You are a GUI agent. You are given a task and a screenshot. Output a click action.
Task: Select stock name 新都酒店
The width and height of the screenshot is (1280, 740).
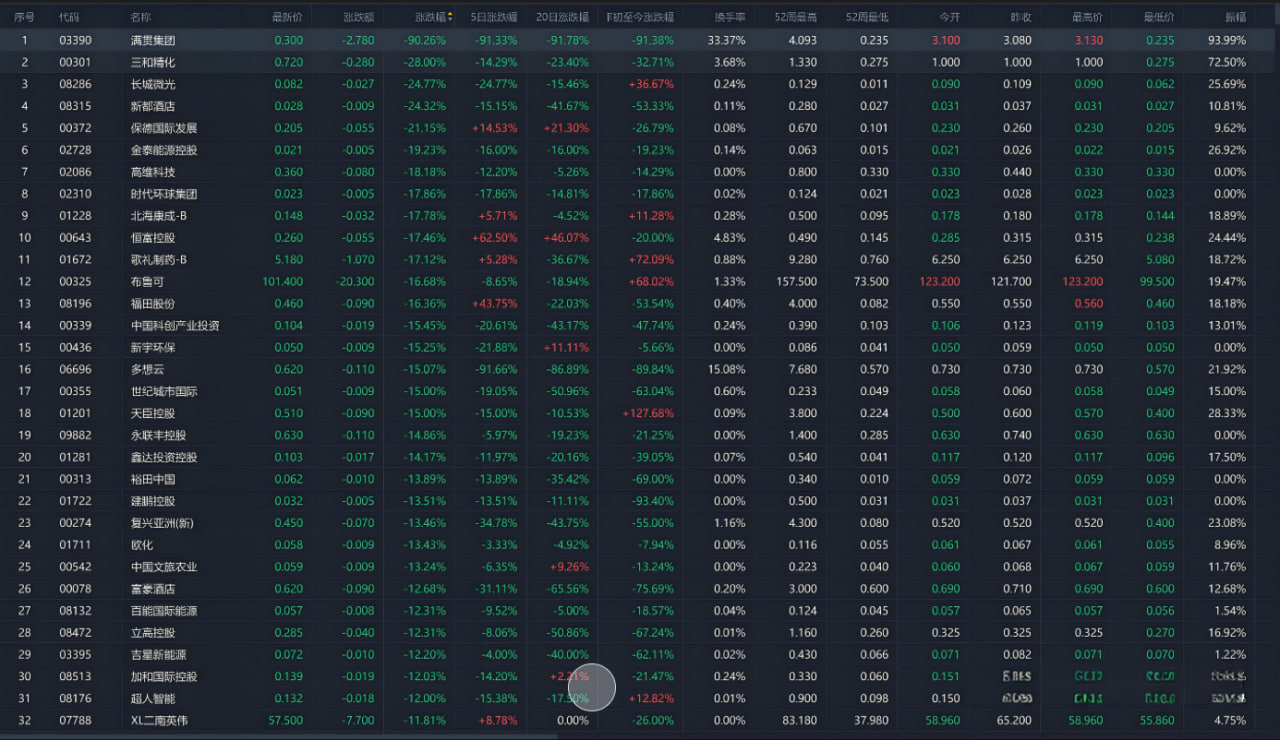pos(153,106)
